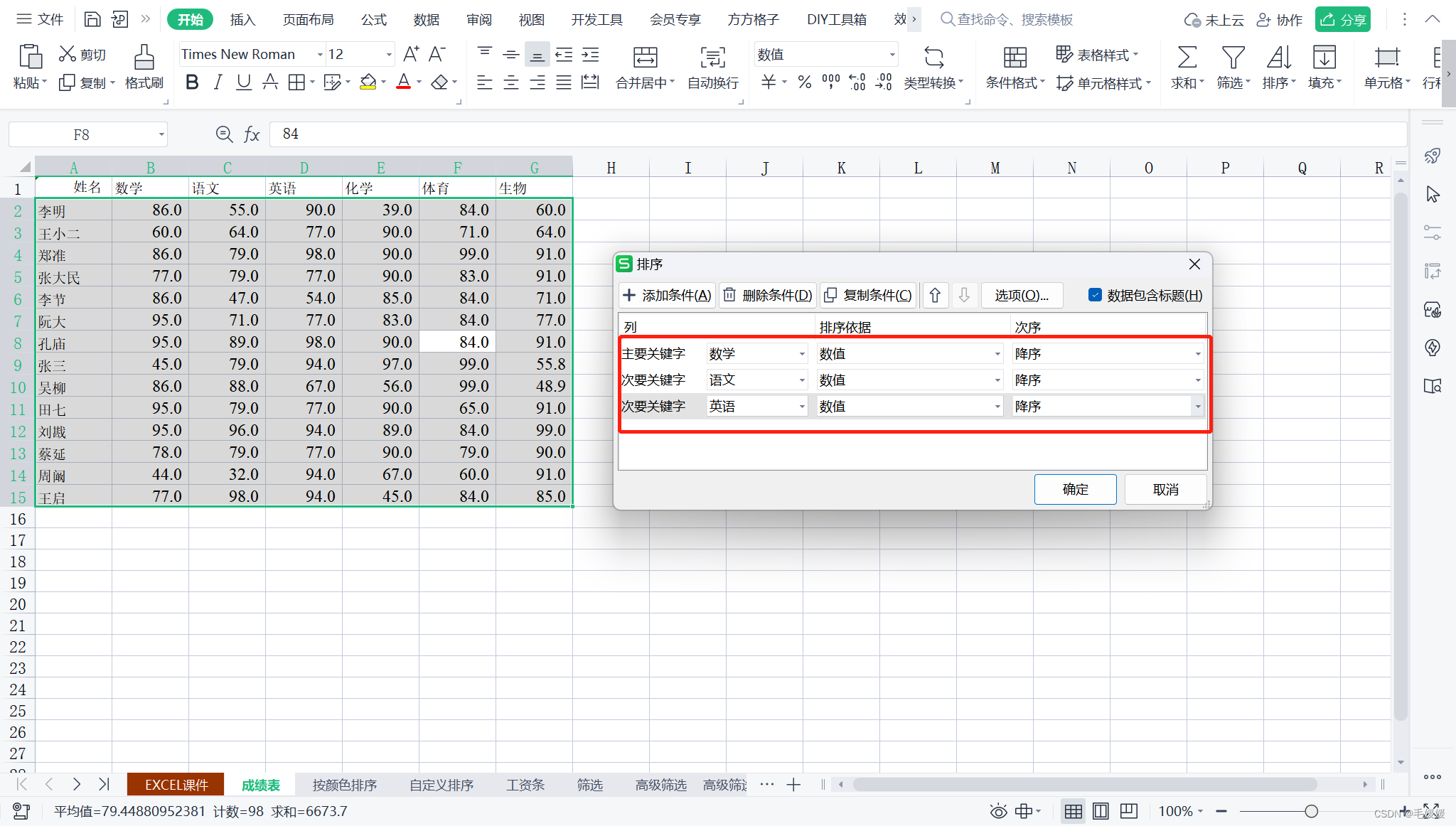Click the 添加条件 button

coord(667,295)
